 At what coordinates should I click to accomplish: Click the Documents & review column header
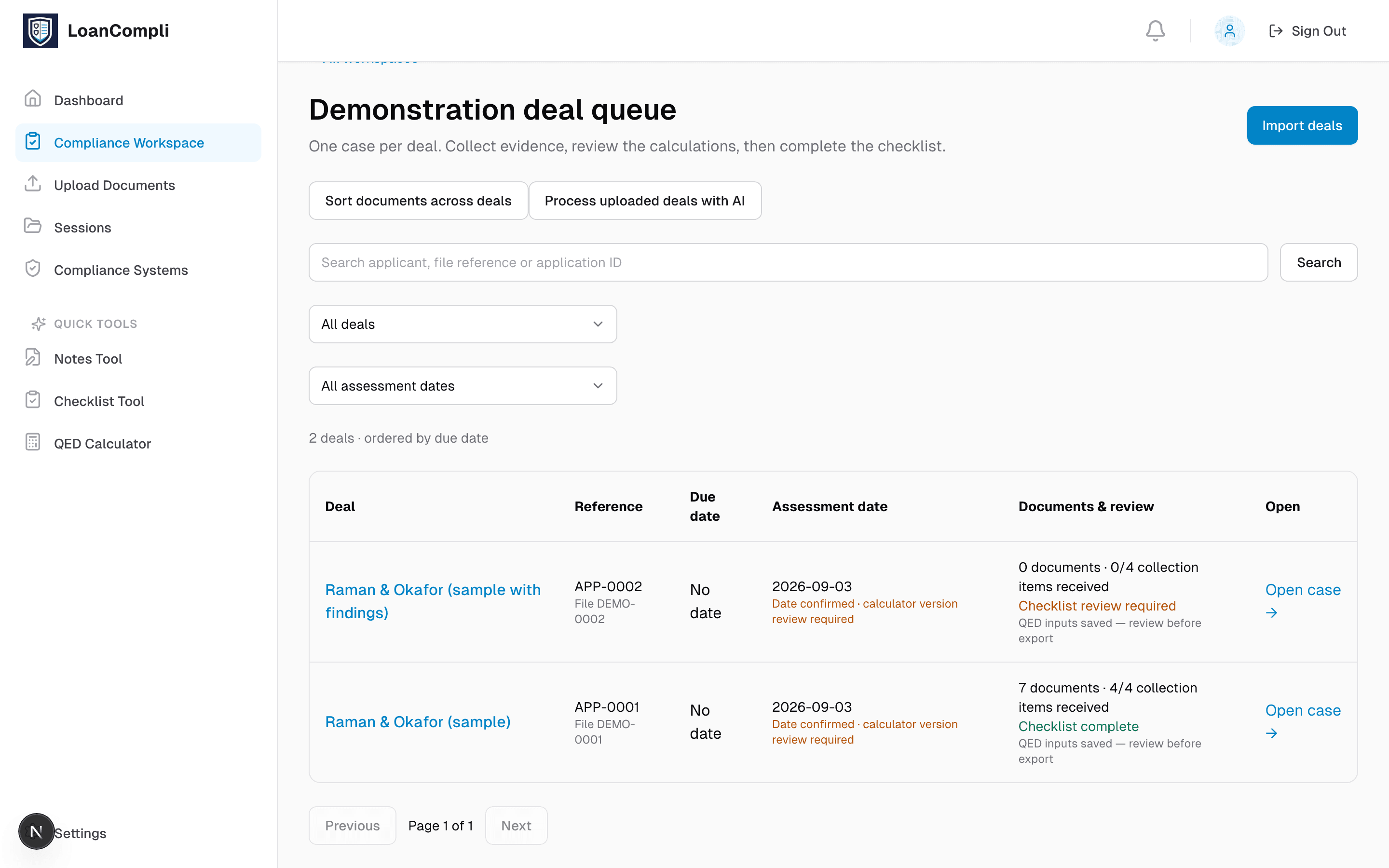point(1086,506)
